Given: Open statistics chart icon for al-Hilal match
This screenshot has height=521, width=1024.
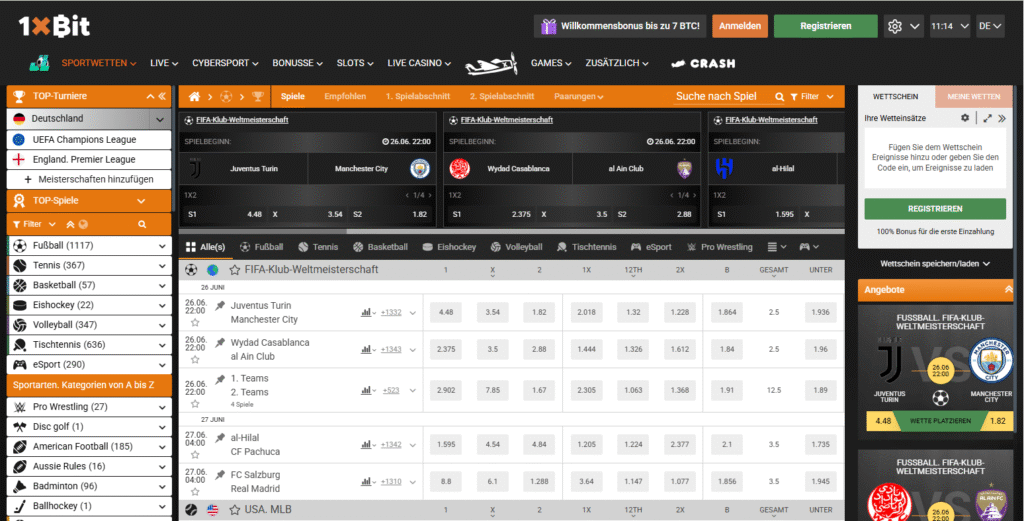Looking at the screenshot, I should (x=366, y=445).
